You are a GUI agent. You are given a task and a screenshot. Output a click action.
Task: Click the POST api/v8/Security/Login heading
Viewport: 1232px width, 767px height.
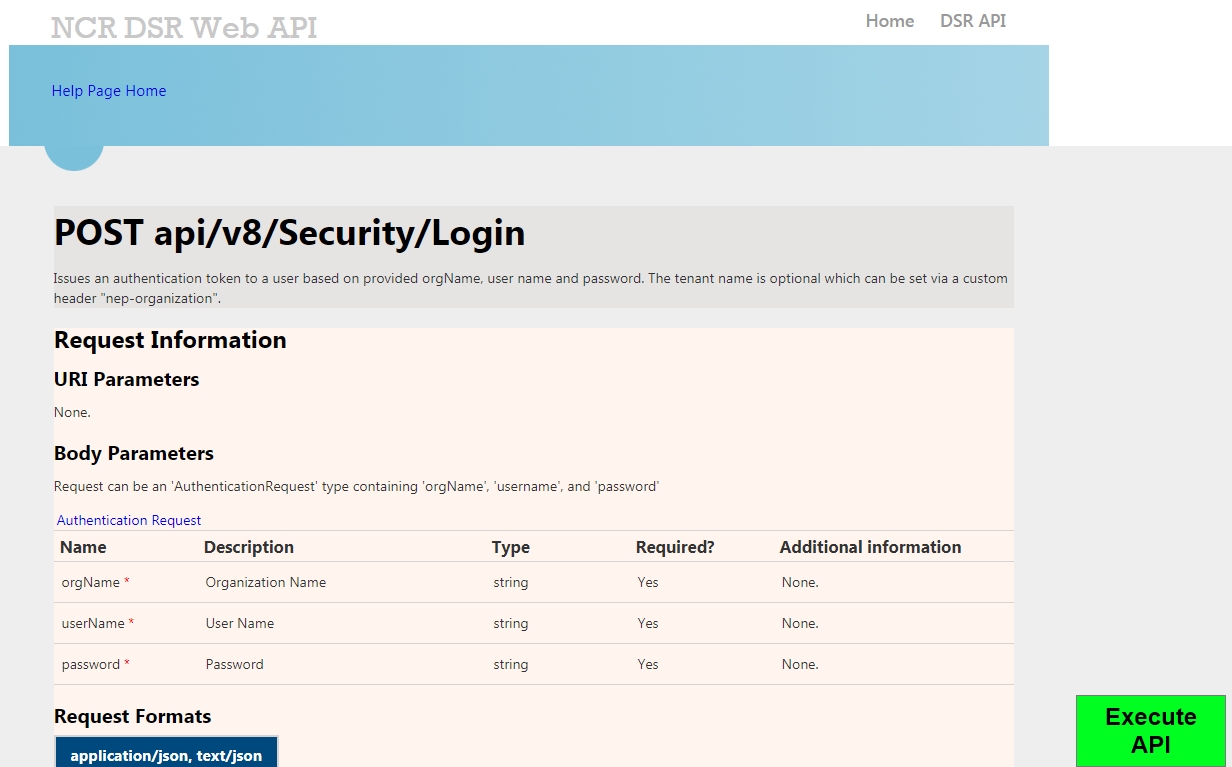pyautogui.click(x=290, y=233)
